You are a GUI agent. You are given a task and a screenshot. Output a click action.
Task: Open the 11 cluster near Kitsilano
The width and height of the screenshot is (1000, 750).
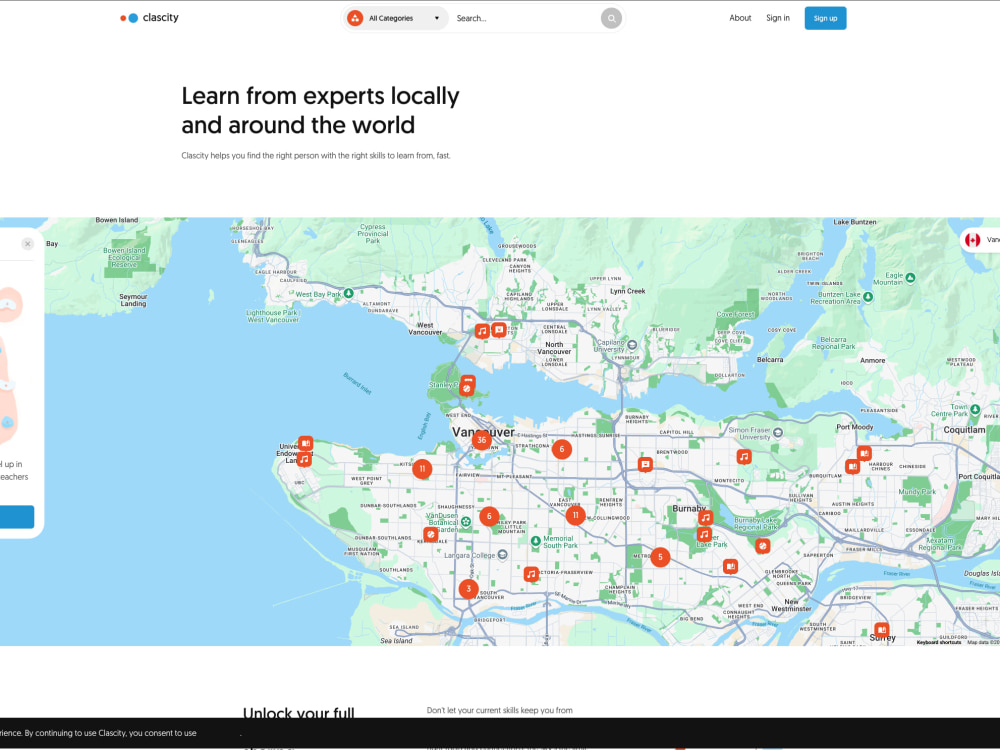pyautogui.click(x=422, y=469)
